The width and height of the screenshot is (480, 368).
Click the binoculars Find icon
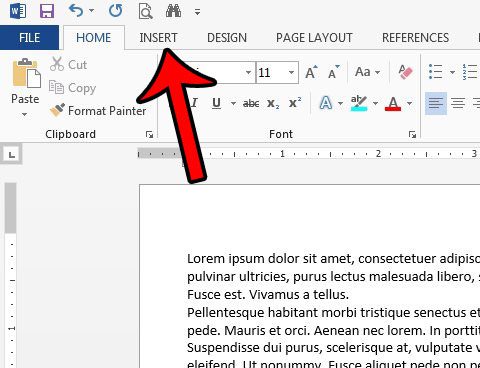tap(174, 11)
